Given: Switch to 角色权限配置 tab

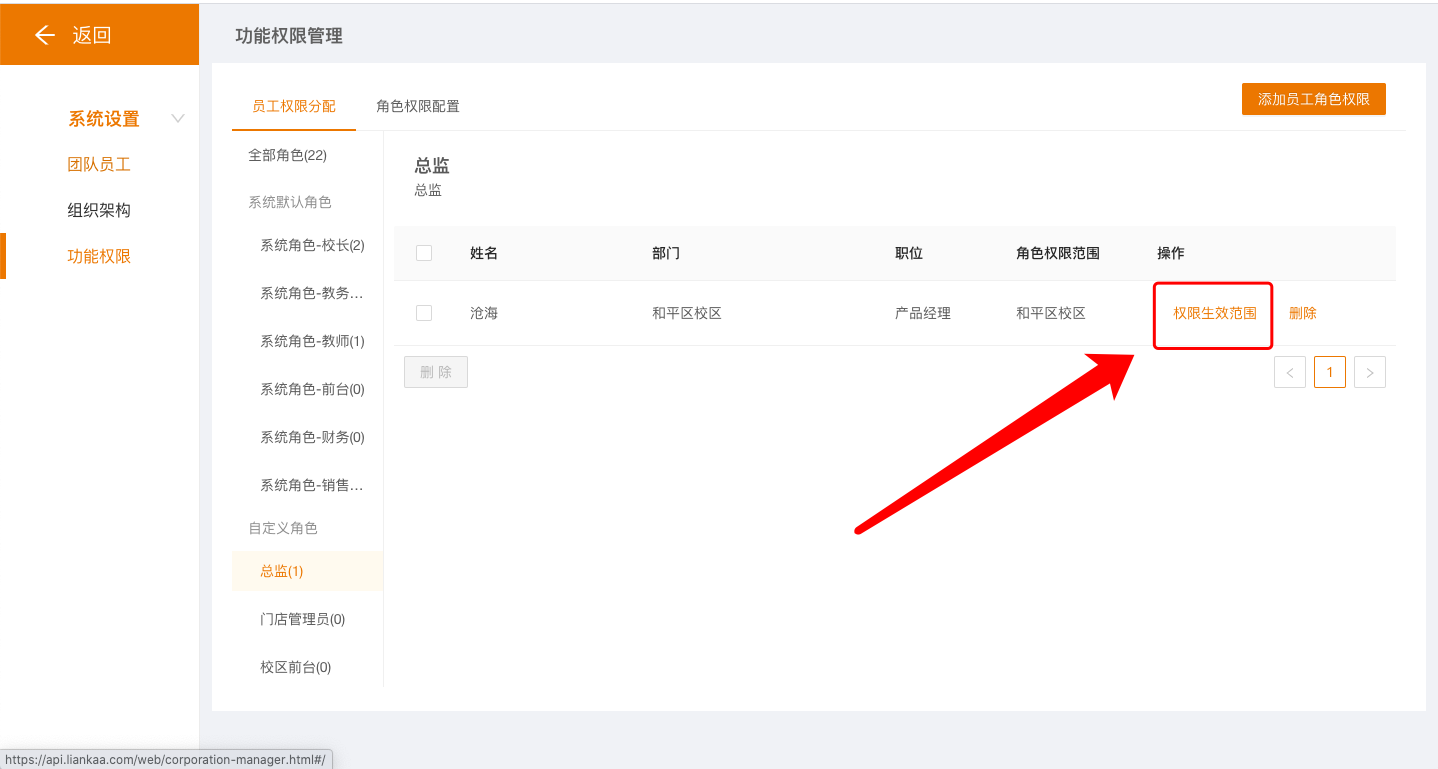Looking at the screenshot, I should (418, 106).
